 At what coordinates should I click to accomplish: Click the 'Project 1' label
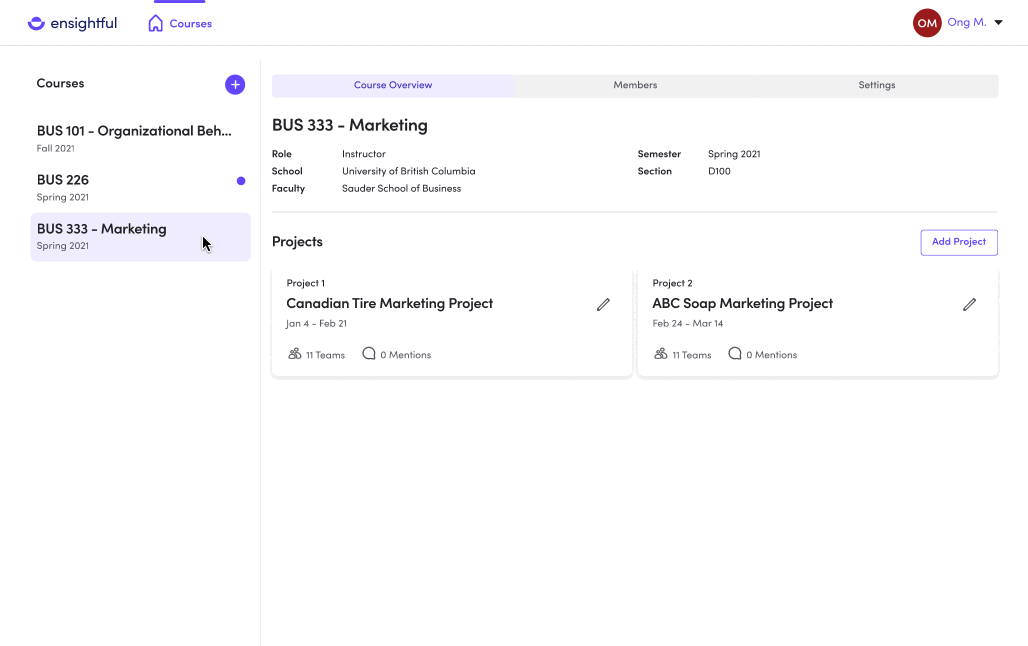pyautogui.click(x=306, y=283)
